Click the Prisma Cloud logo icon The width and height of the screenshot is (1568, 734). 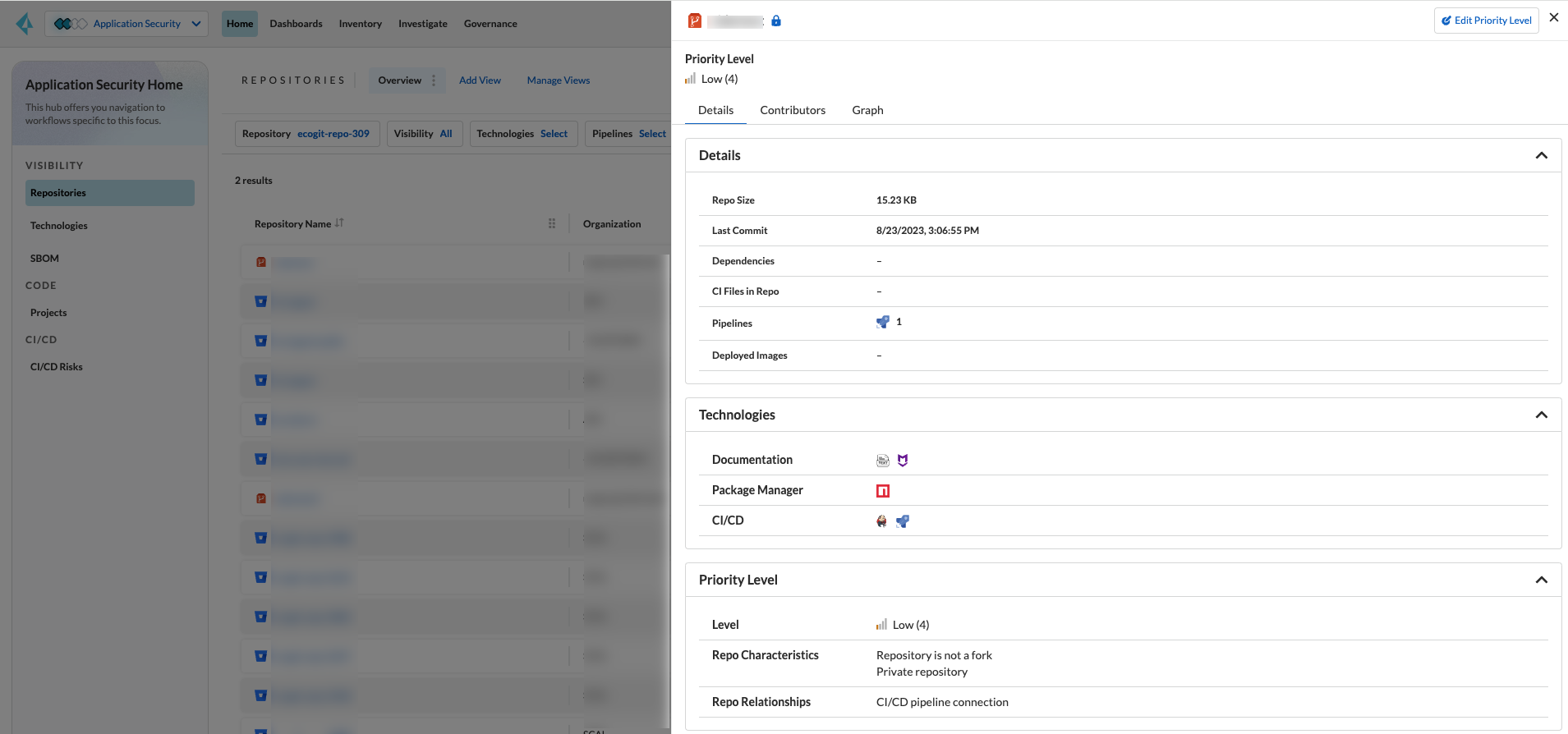25,24
